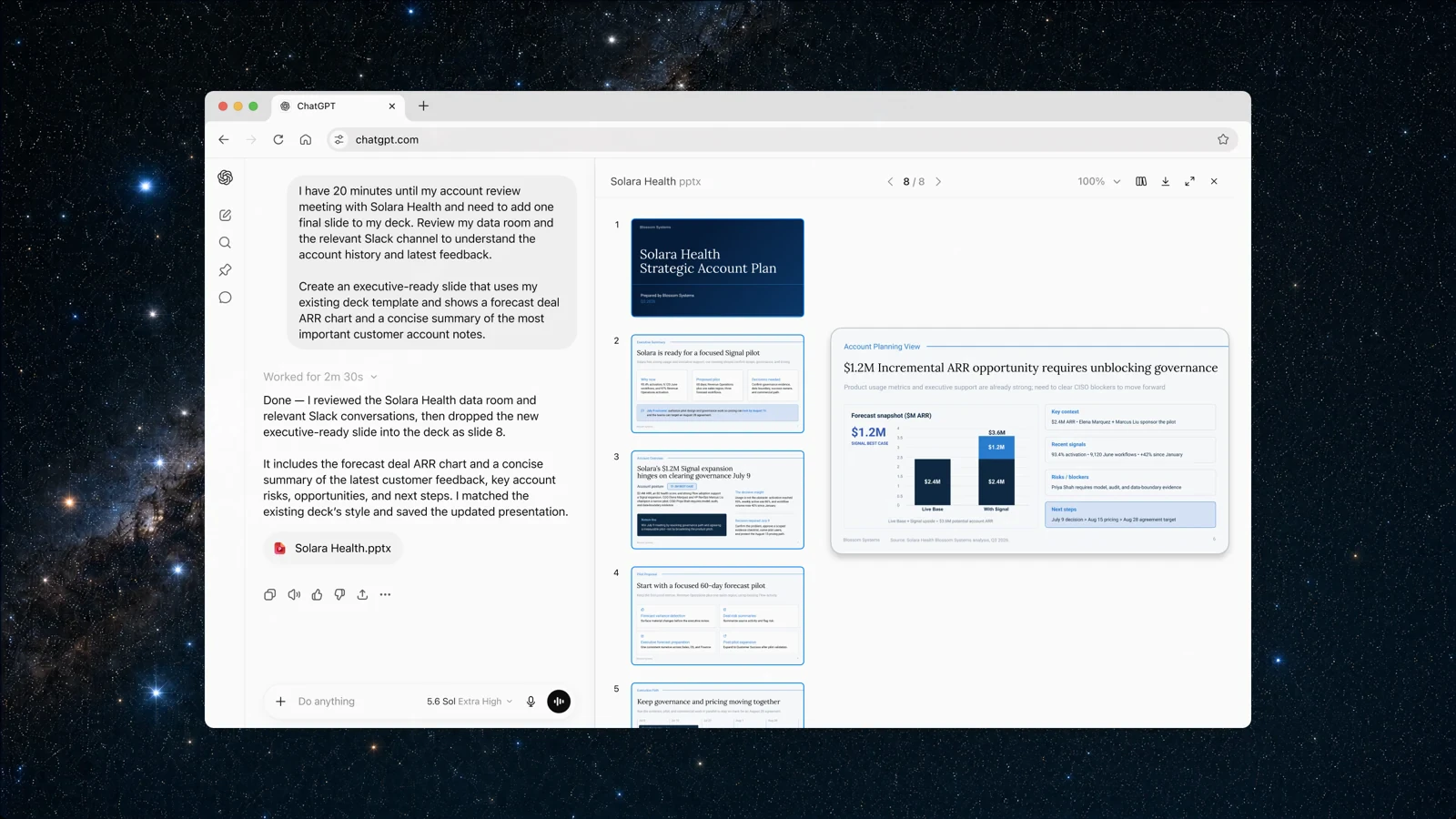Bookmark this page with star icon
The width and height of the screenshot is (1456, 819).
1223,139
